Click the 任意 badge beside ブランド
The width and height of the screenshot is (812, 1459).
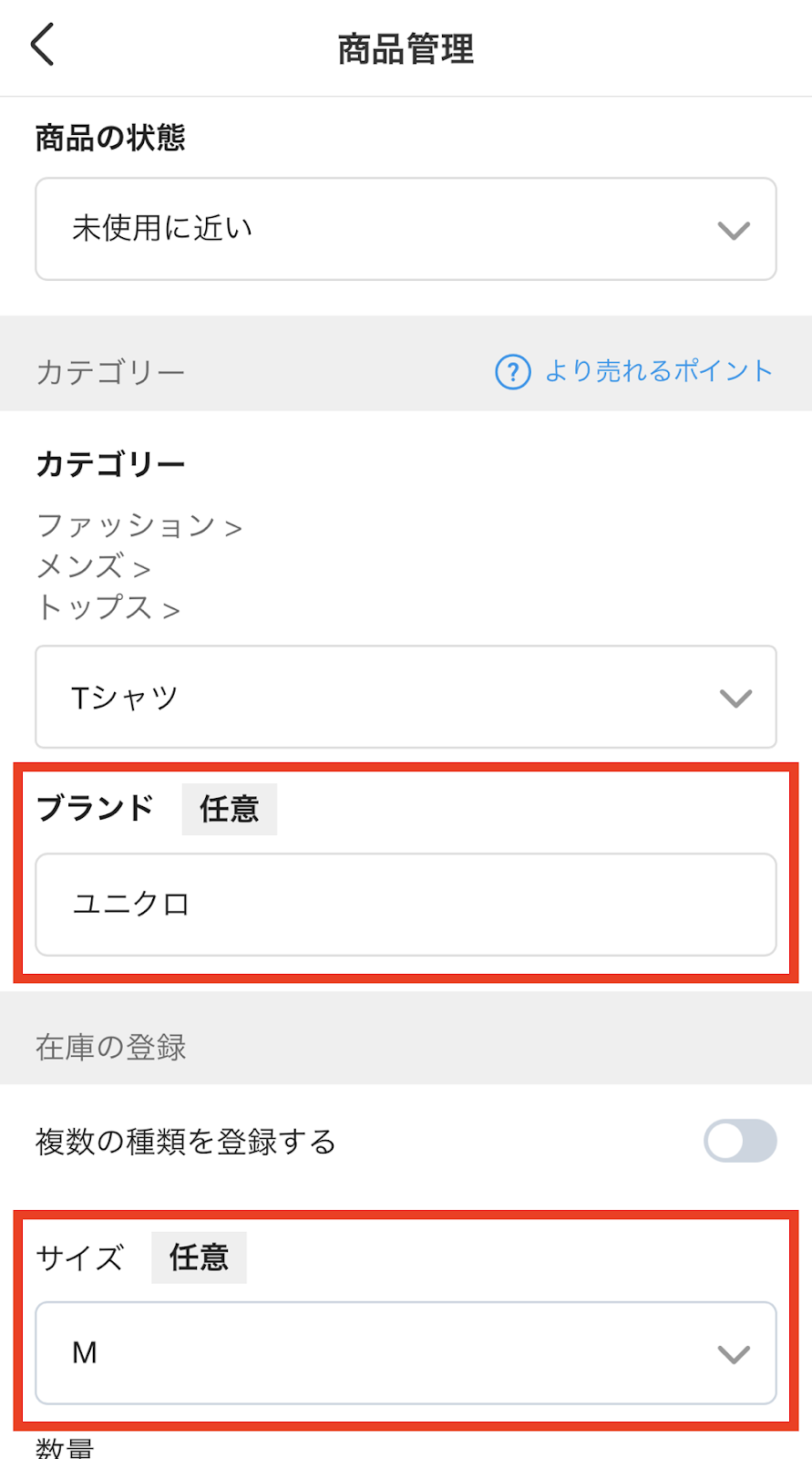tap(230, 809)
